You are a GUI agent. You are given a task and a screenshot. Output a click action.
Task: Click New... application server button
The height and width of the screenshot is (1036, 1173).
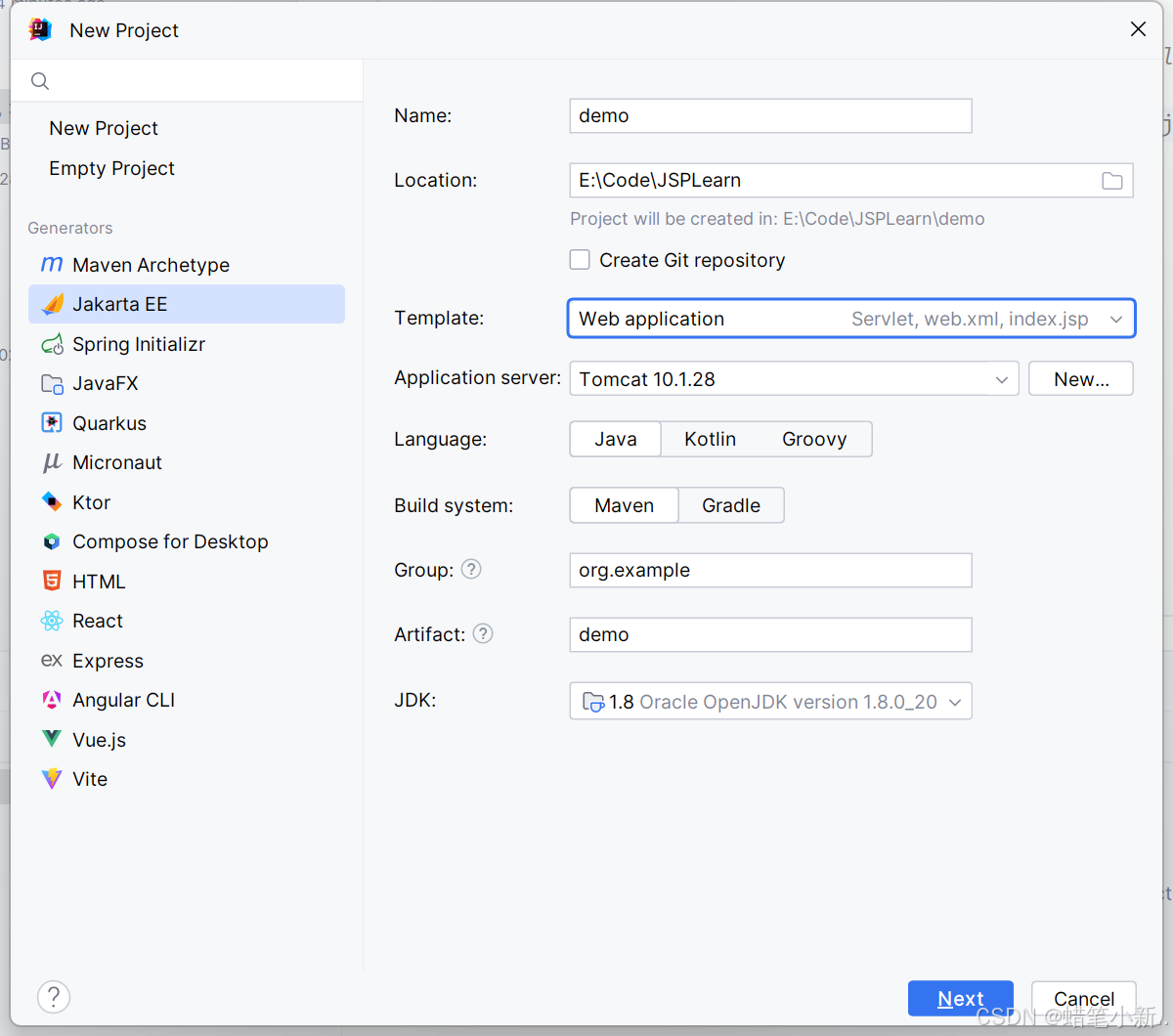click(1081, 379)
